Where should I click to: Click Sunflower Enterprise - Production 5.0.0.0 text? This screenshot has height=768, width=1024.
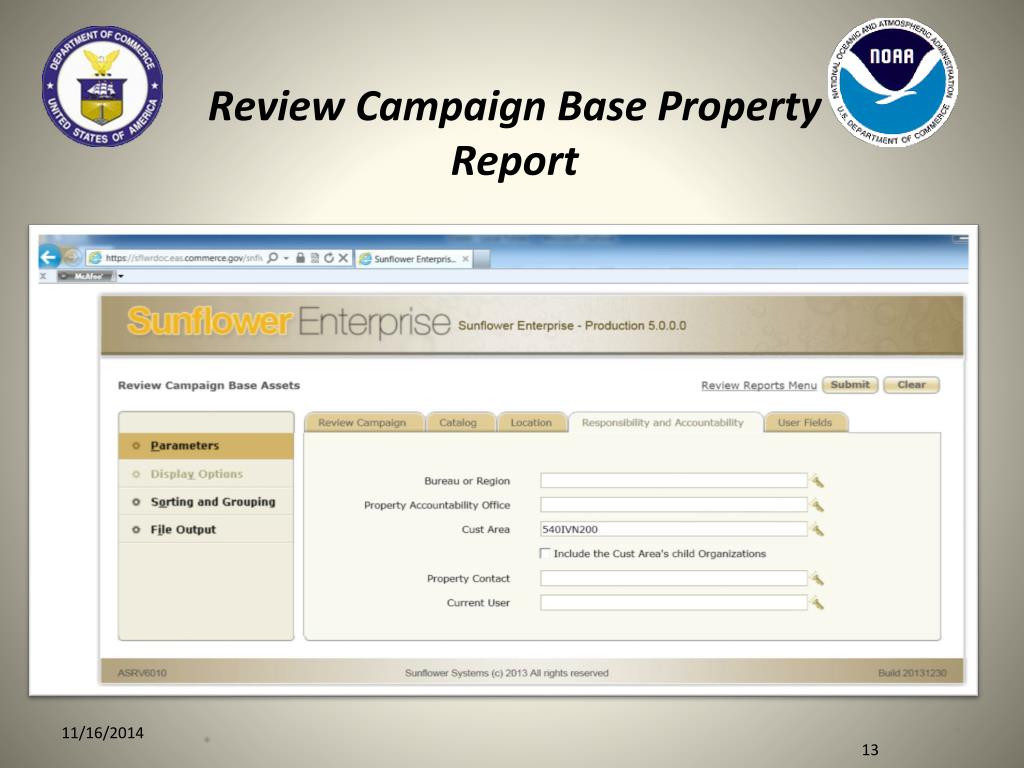tap(572, 325)
